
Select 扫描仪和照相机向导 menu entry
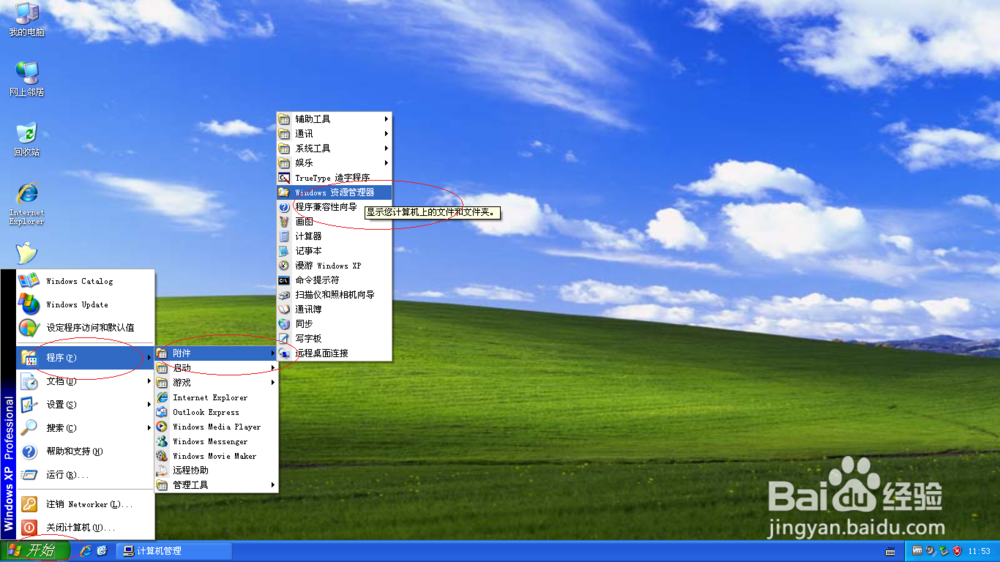[335, 295]
